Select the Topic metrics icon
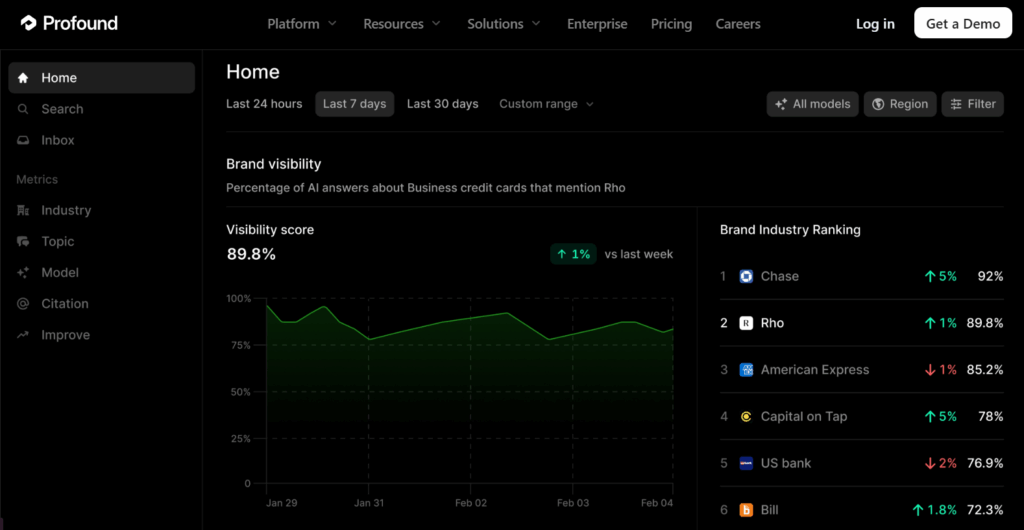This screenshot has width=1024, height=530. [x=23, y=242]
